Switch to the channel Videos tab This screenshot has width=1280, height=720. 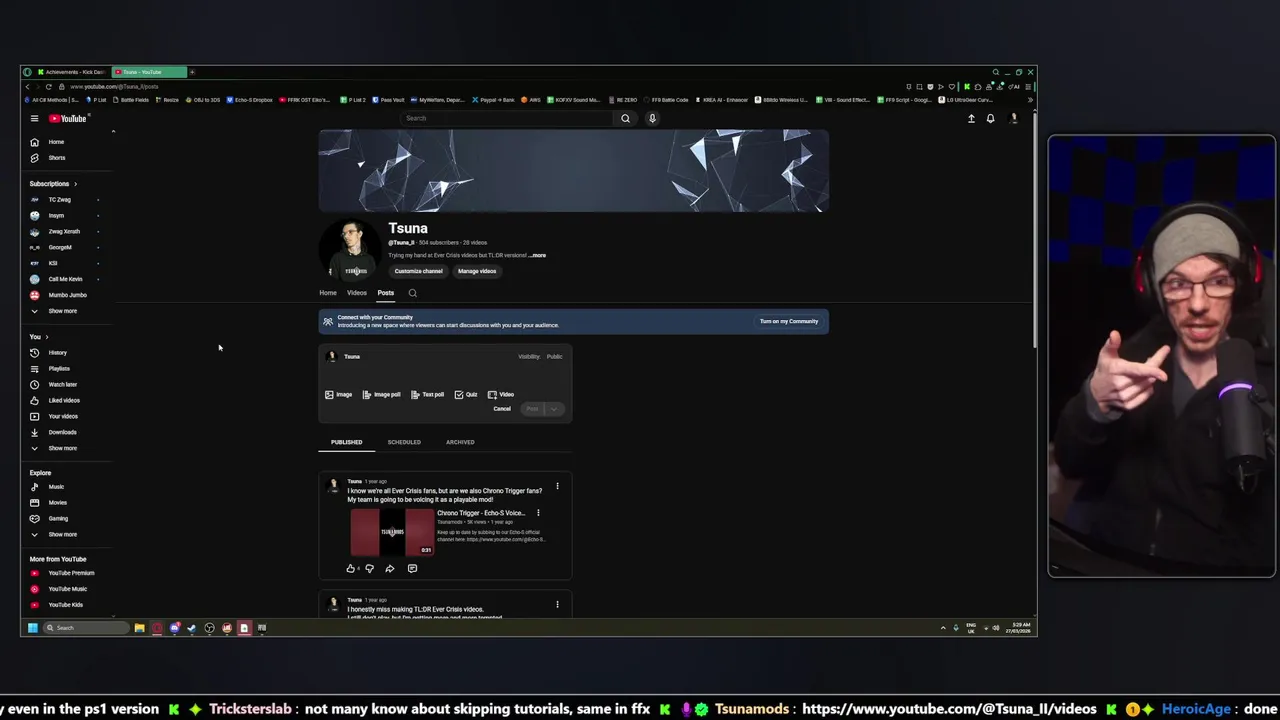[x=357, y=293]
